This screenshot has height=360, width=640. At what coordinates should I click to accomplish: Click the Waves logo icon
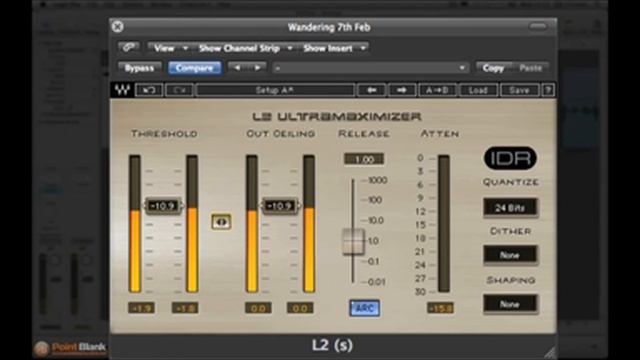[122, 90]
